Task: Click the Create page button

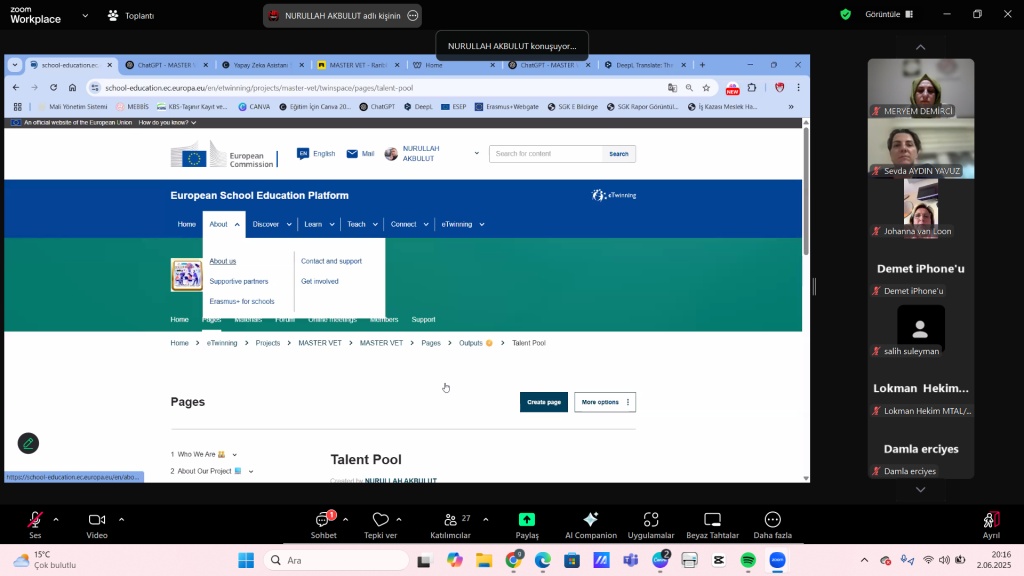Action: click(543, 402)
